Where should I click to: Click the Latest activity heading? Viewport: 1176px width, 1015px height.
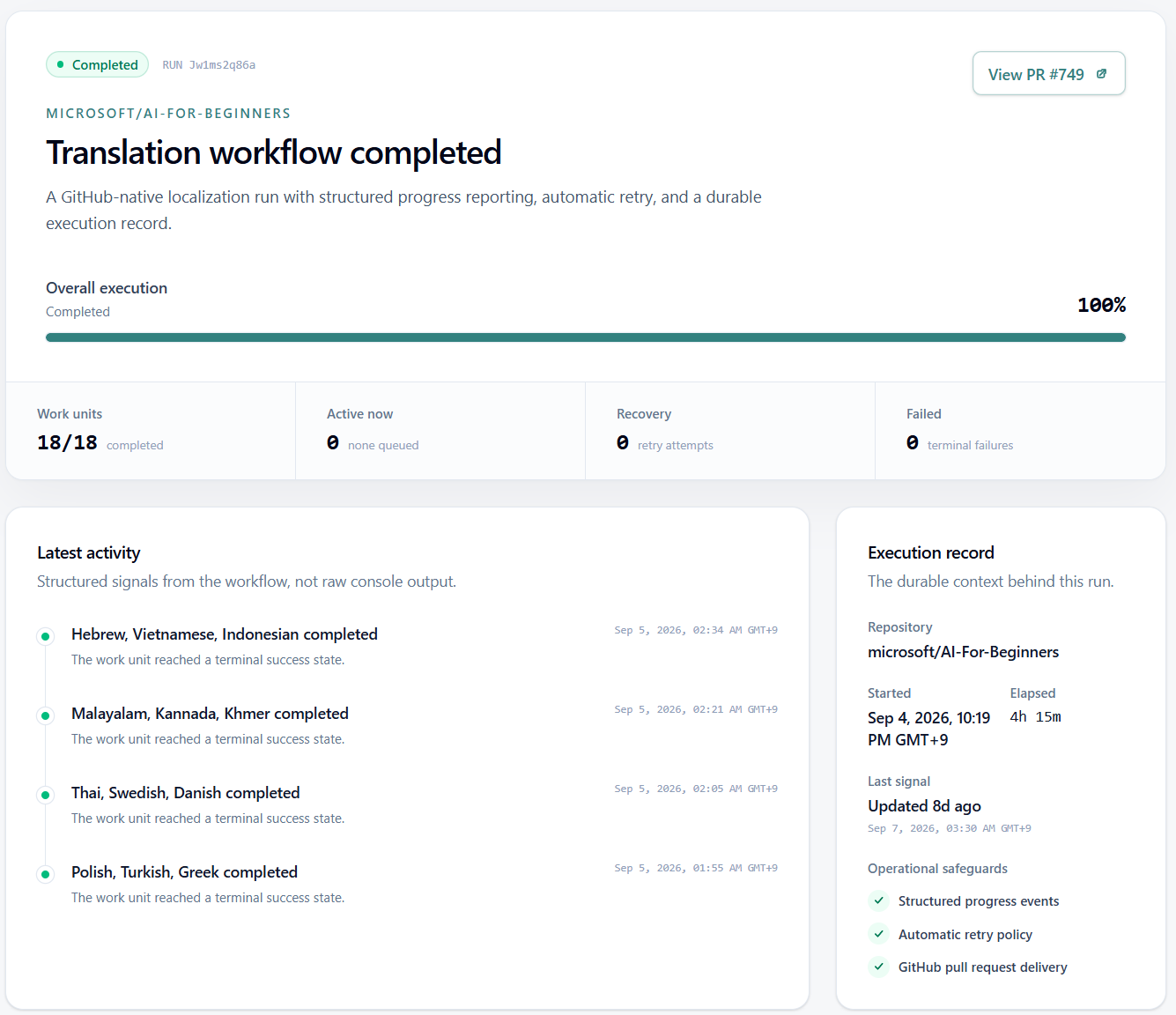[x=89, y=552]
